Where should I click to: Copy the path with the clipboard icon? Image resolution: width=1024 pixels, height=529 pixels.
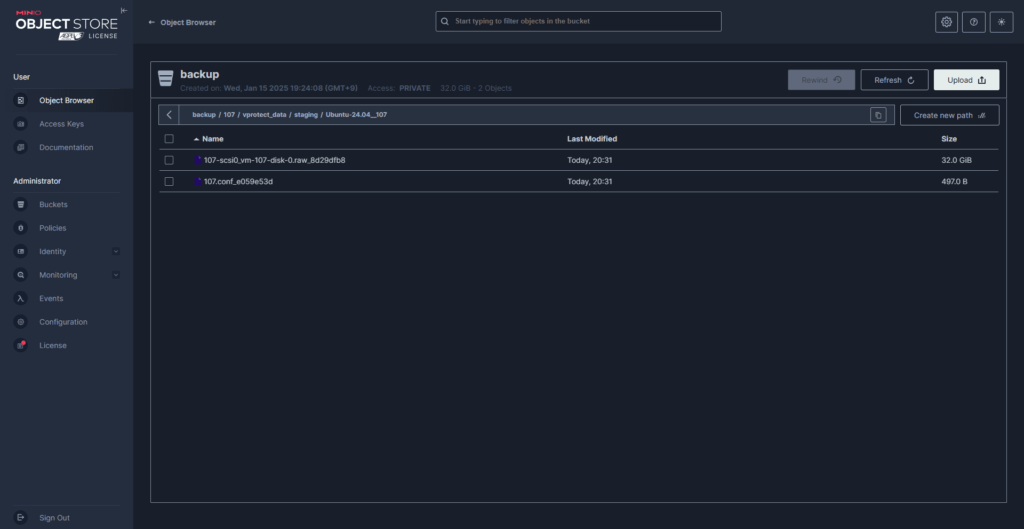click(878, 115)
